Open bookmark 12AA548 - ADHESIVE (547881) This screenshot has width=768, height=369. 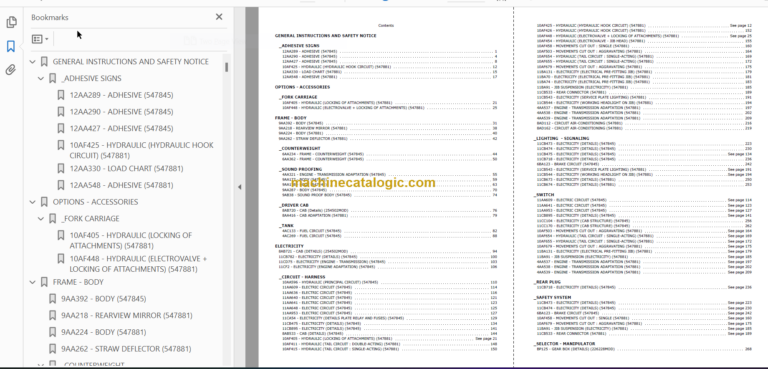[x=121, y=185]
